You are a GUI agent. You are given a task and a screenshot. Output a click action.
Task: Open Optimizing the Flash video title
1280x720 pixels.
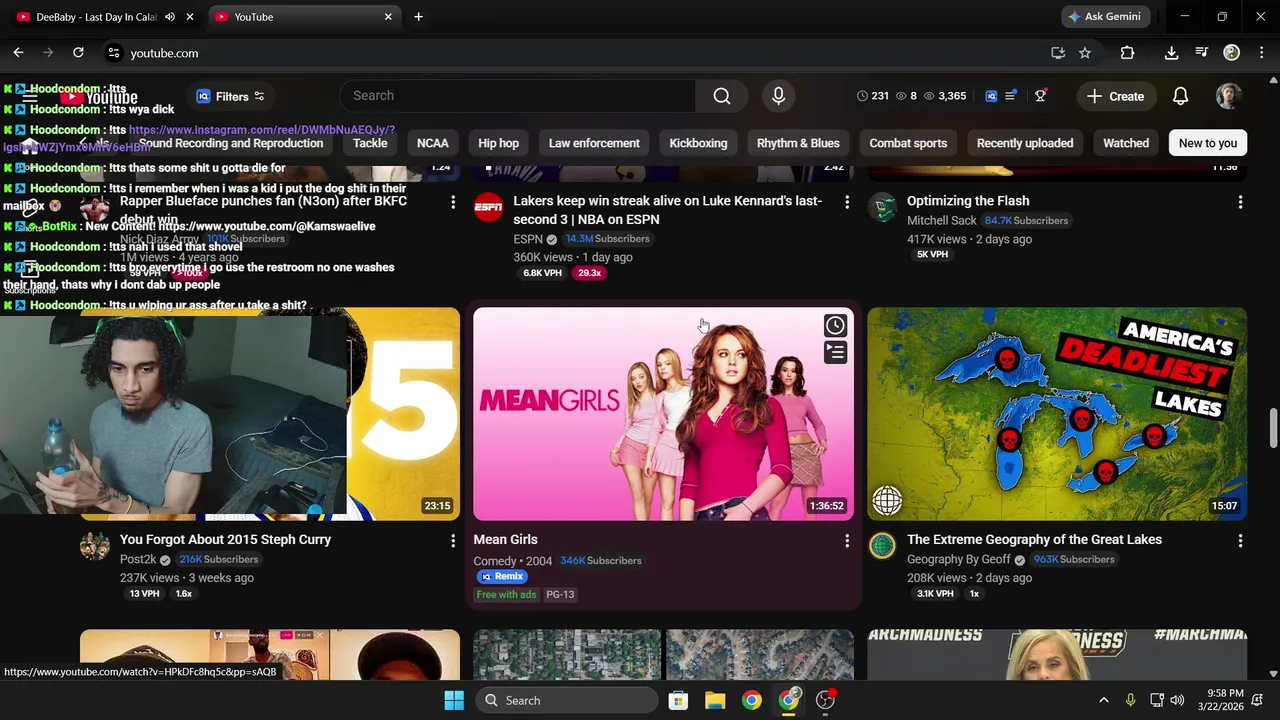pyautogui.click(x=968, y=201)
